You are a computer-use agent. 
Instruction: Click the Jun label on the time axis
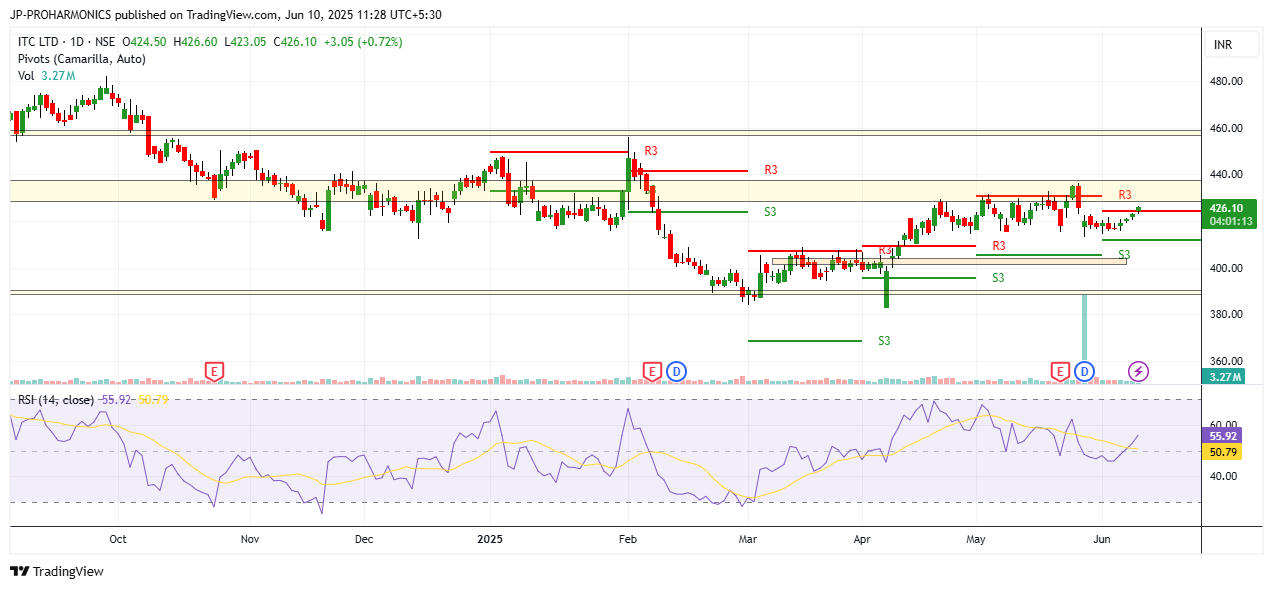coord(1100,539)
